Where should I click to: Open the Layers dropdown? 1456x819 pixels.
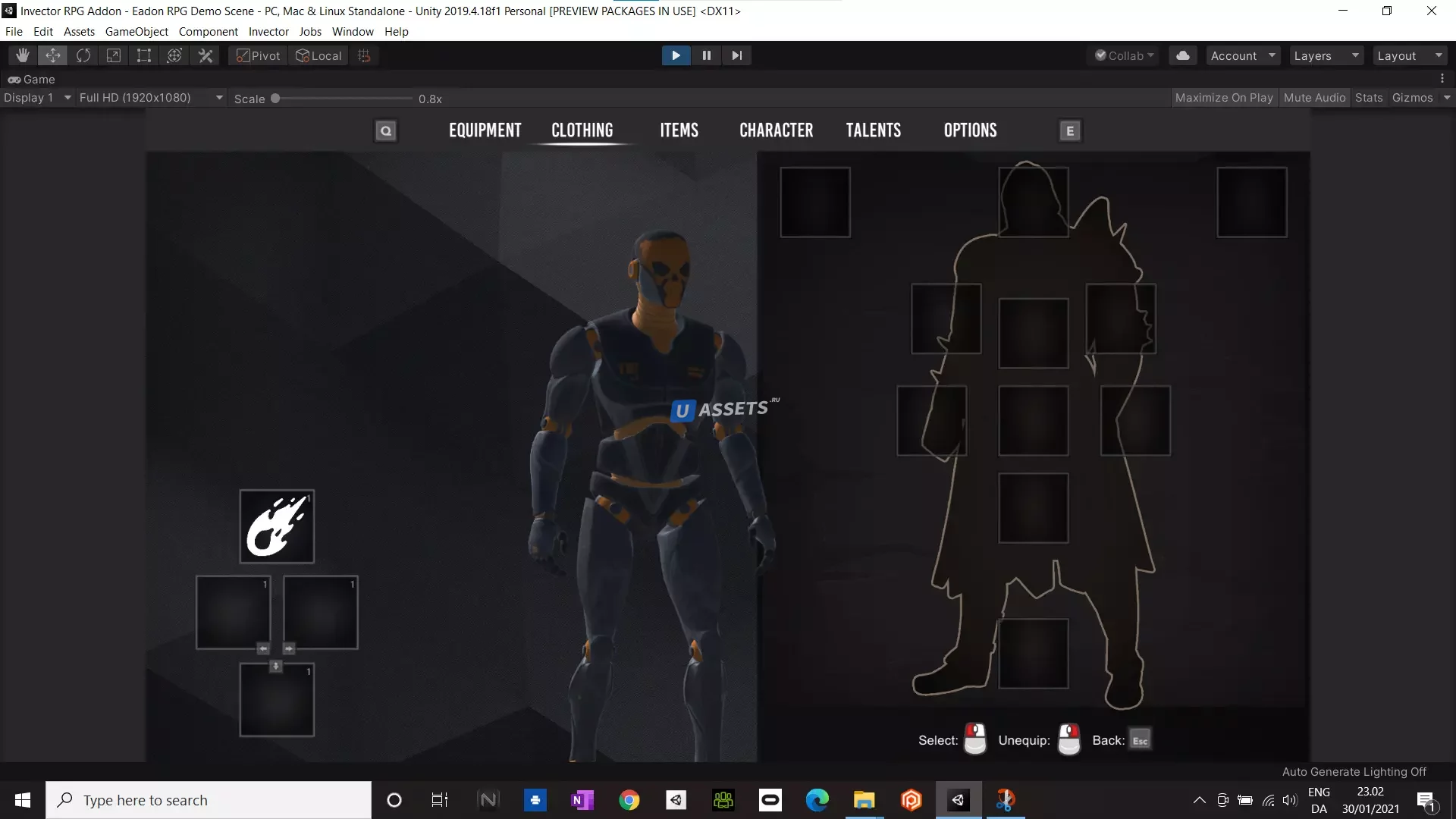(x=1326, y=55)
